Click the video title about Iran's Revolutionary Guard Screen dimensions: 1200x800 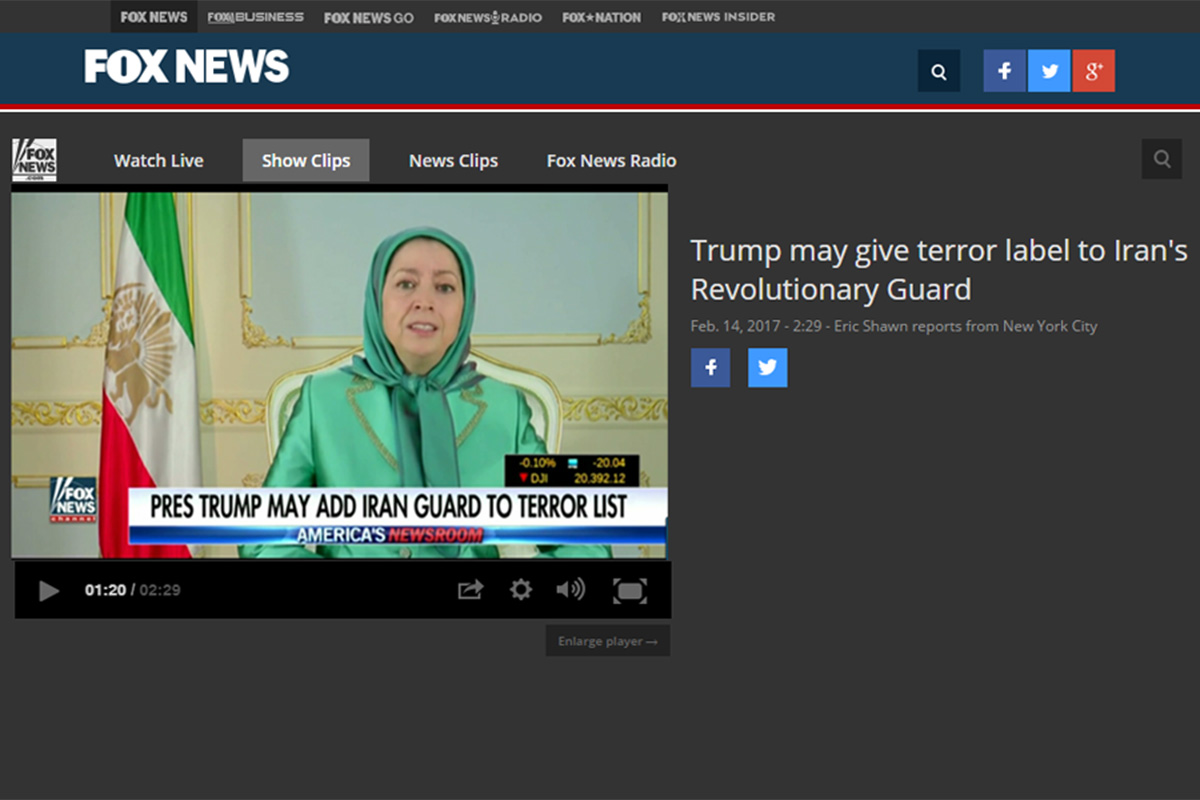[x=939, y=269]
